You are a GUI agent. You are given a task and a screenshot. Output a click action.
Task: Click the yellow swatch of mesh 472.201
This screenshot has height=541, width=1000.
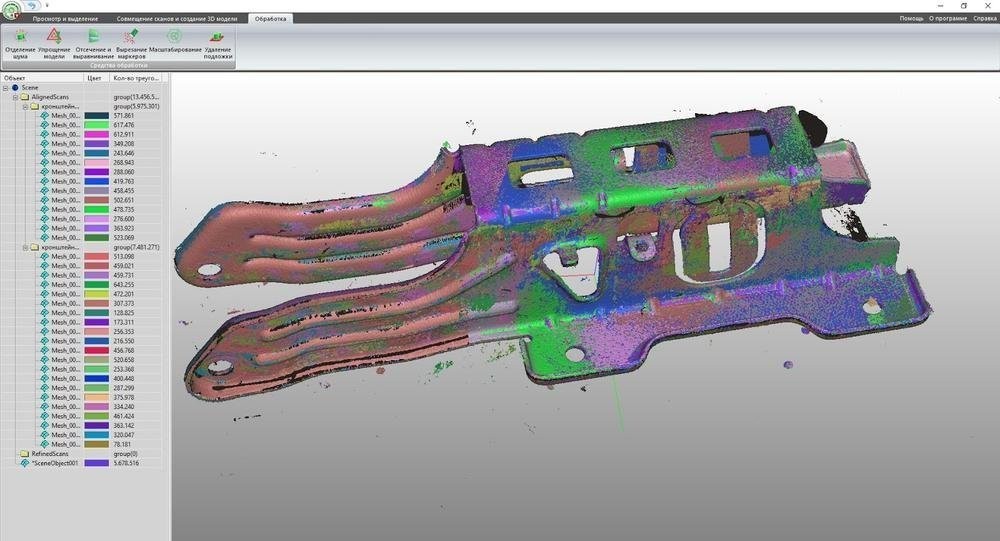[97, 294]
